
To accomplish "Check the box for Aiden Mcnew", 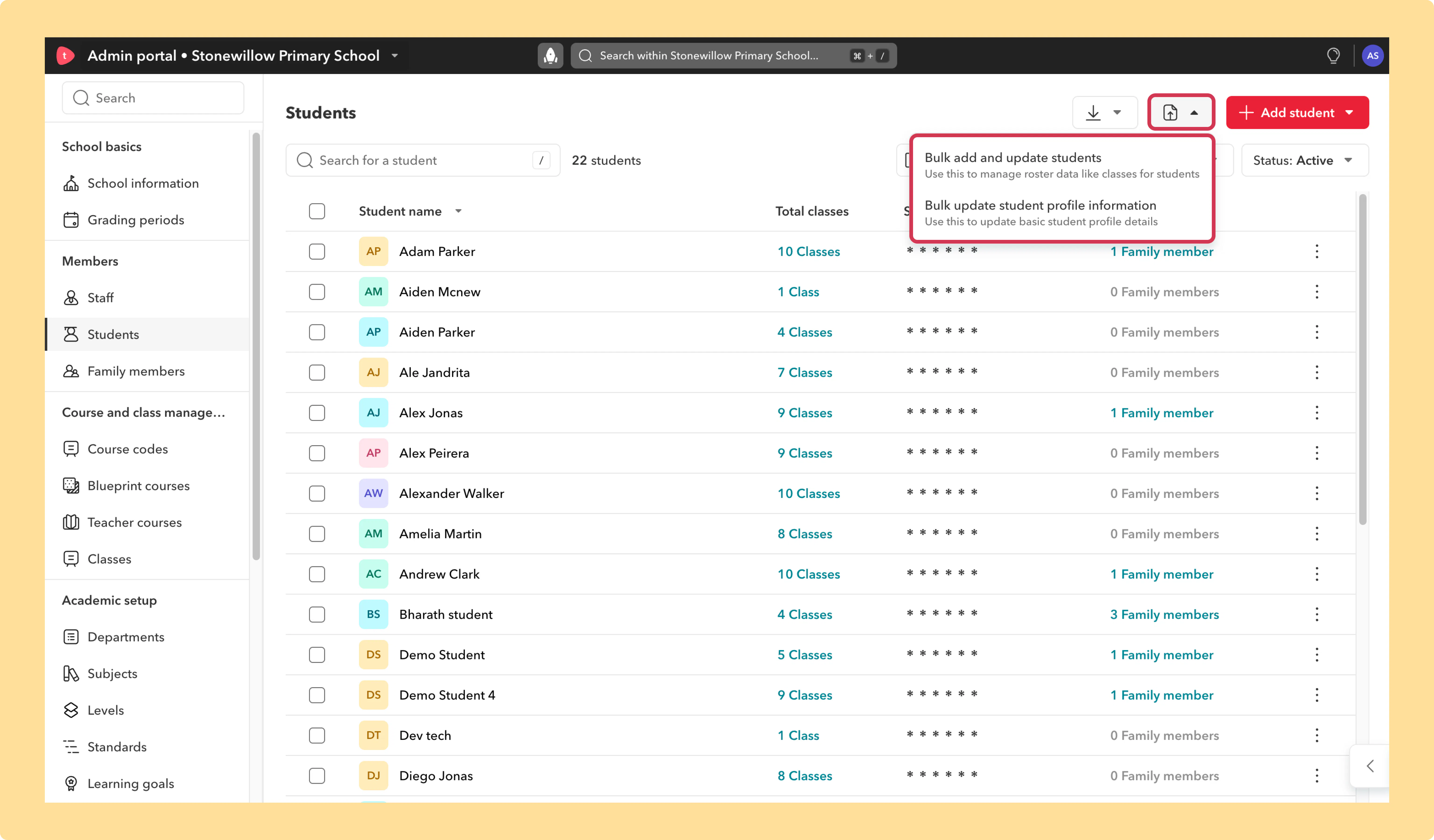I will point(317,292).
